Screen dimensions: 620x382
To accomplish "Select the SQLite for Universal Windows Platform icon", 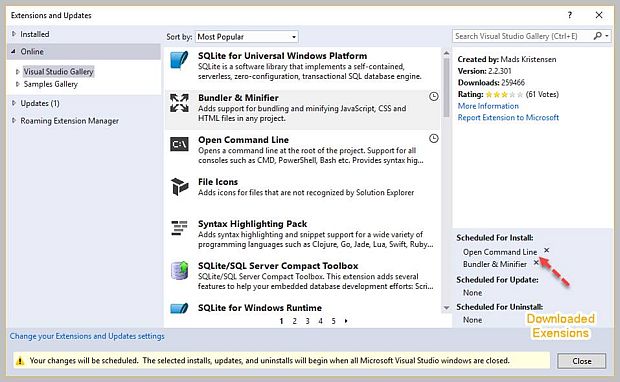I will click(179, 61).
